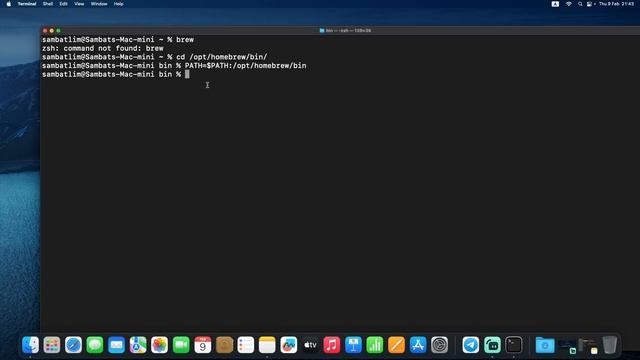
Task: Open the Apple menu
Action: pos(9,4)
